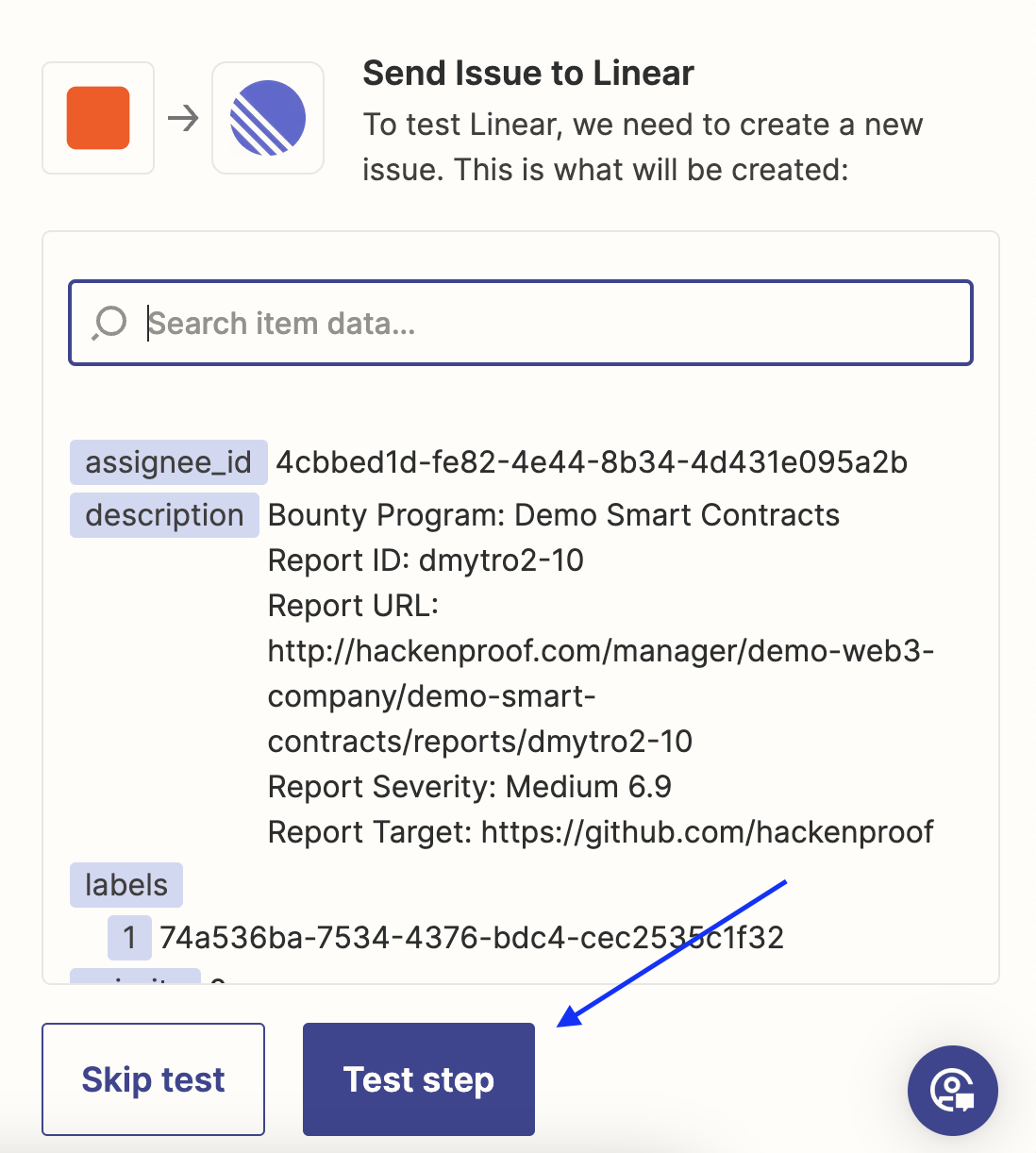This screenshot has width=1036, height=1153.
Task: Click the label index 1 tag
Action: (129, 938)
